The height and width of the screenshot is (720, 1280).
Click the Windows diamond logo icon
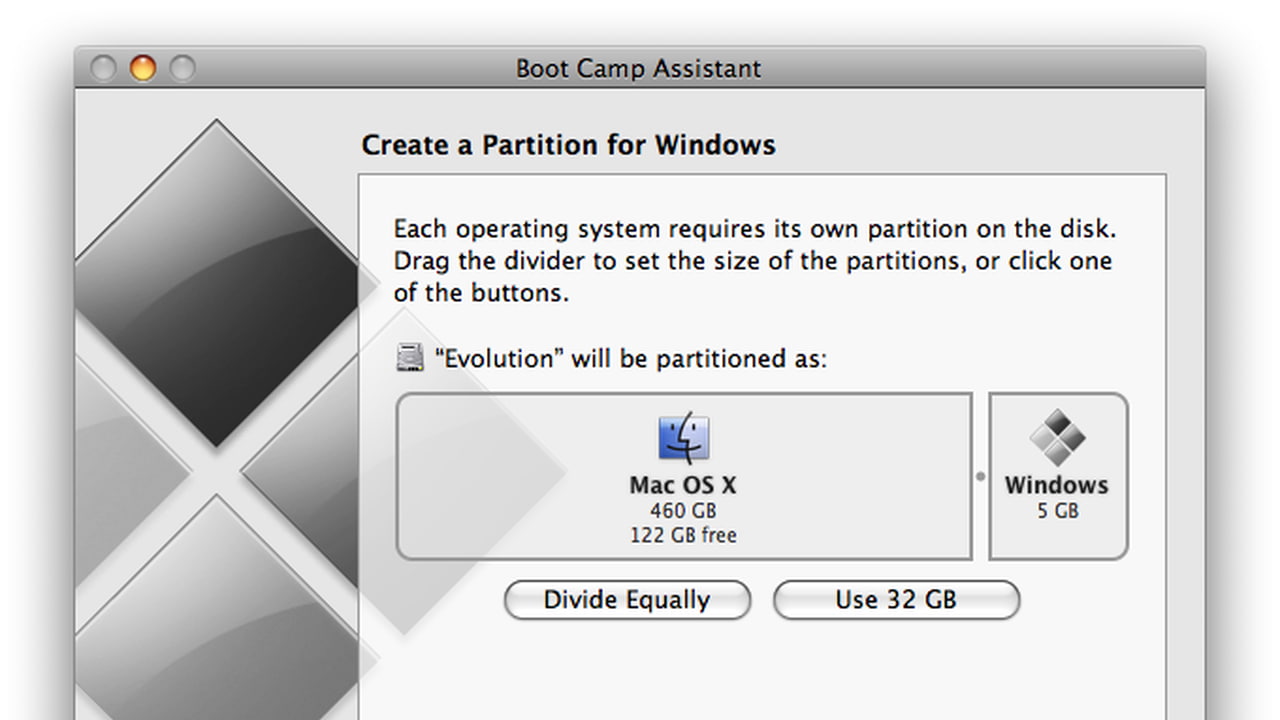tap(1058, 438)
